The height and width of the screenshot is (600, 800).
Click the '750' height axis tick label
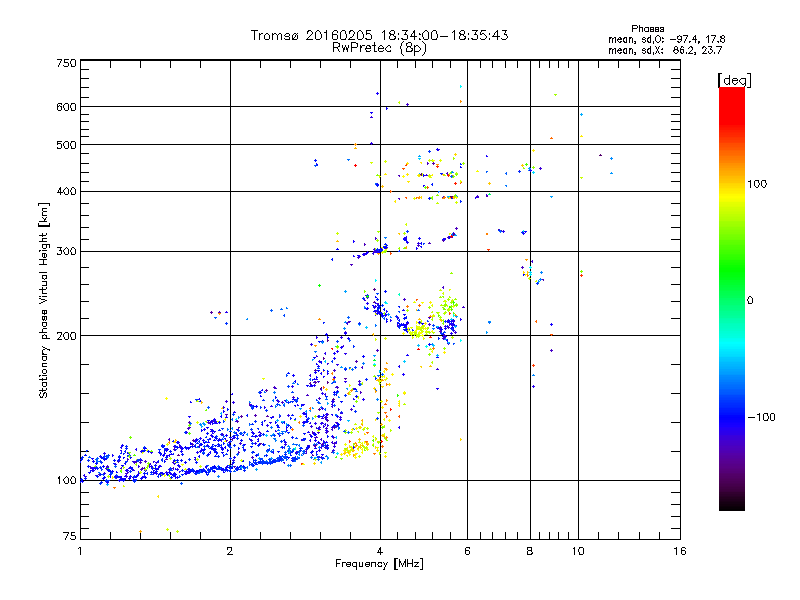(67, 63)
